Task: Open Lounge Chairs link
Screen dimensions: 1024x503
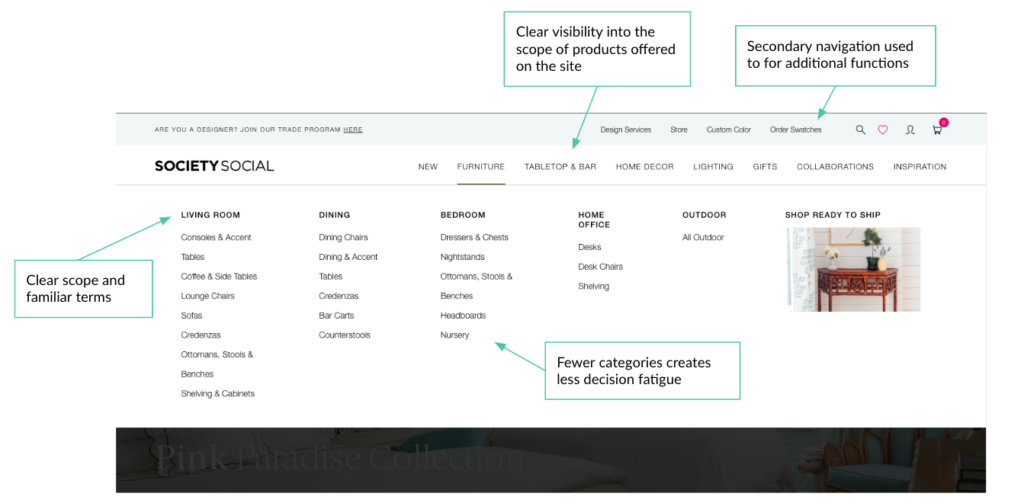Action: (x=208, y=296)
